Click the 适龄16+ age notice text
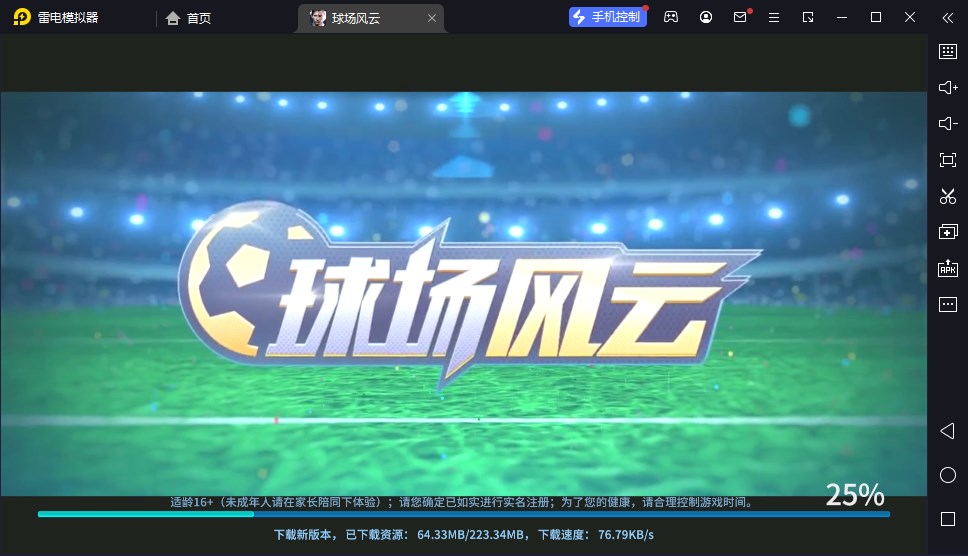Image resolution: width=968 pixels, height=556 pixels. (x=463, y=502)
